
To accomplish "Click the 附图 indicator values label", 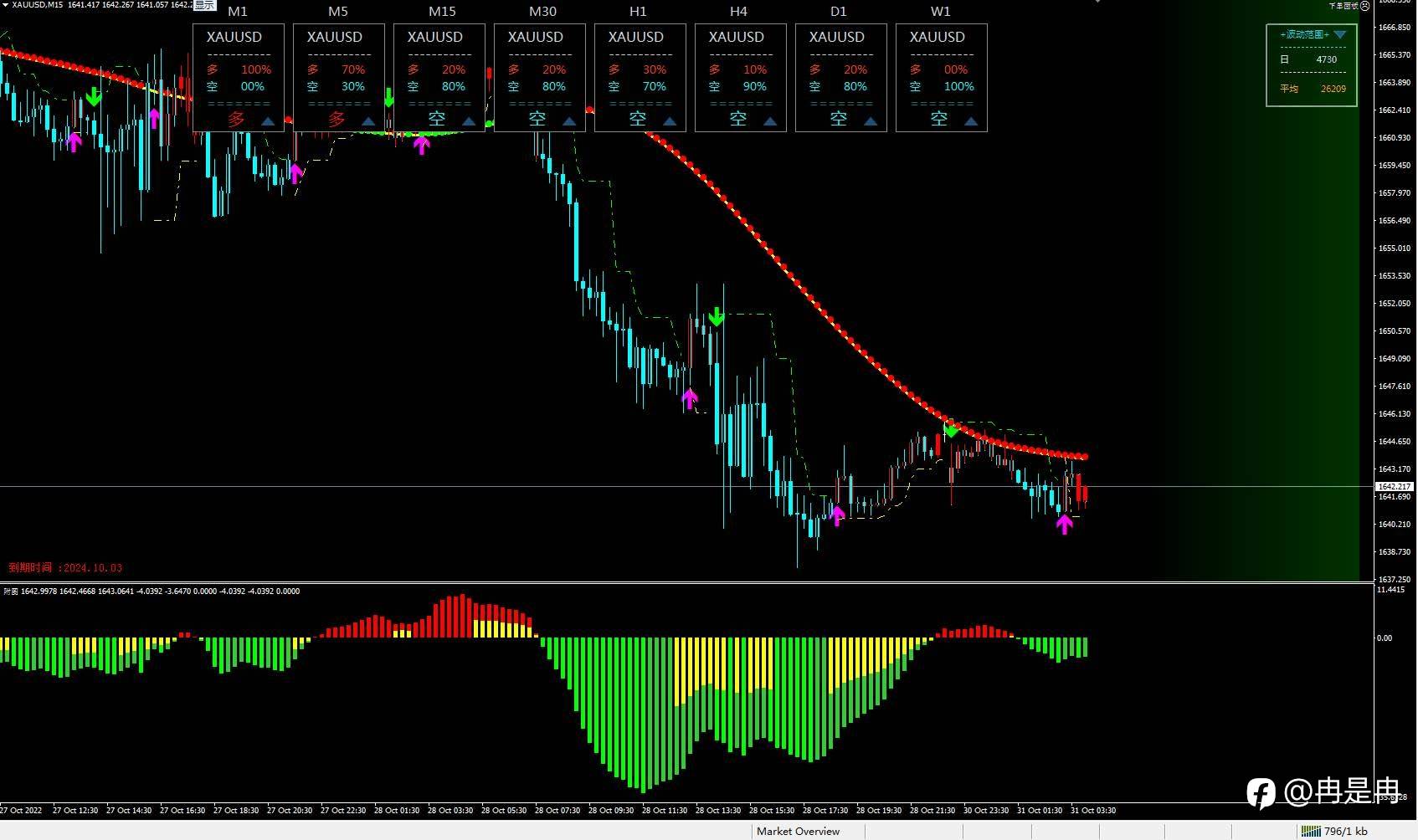I will [x=151, y=592].
